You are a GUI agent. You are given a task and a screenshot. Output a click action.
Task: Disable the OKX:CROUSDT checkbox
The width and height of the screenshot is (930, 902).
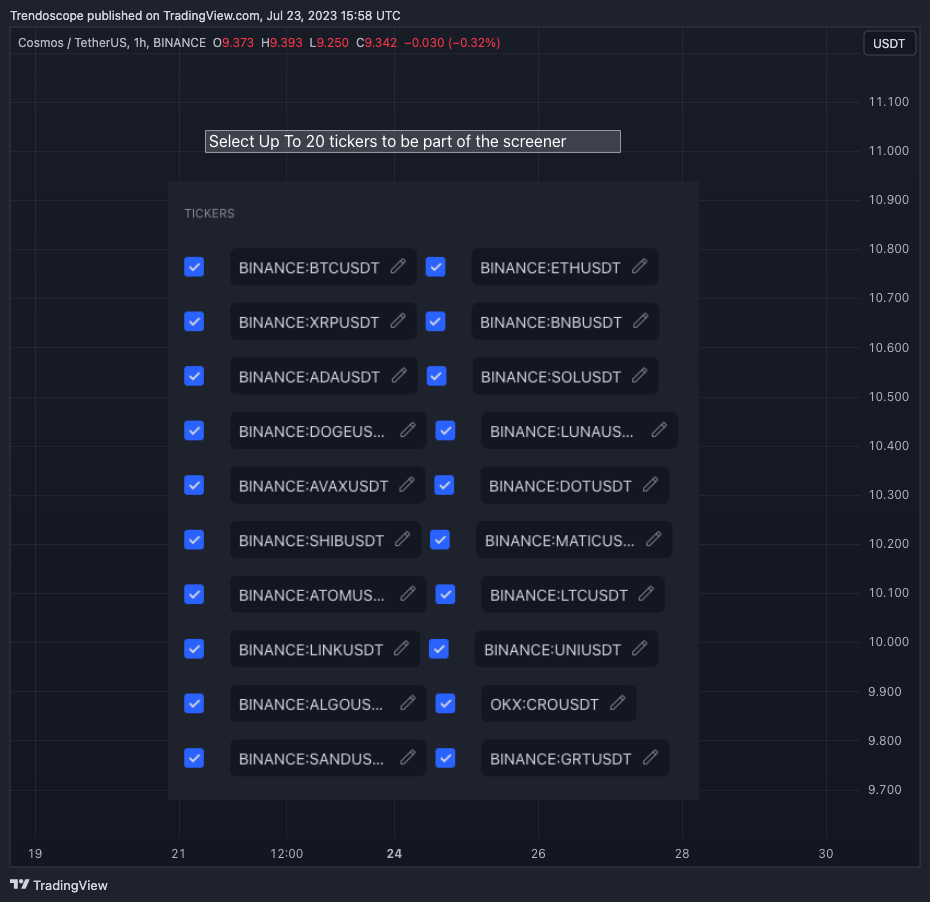click(x=445, y=703)
